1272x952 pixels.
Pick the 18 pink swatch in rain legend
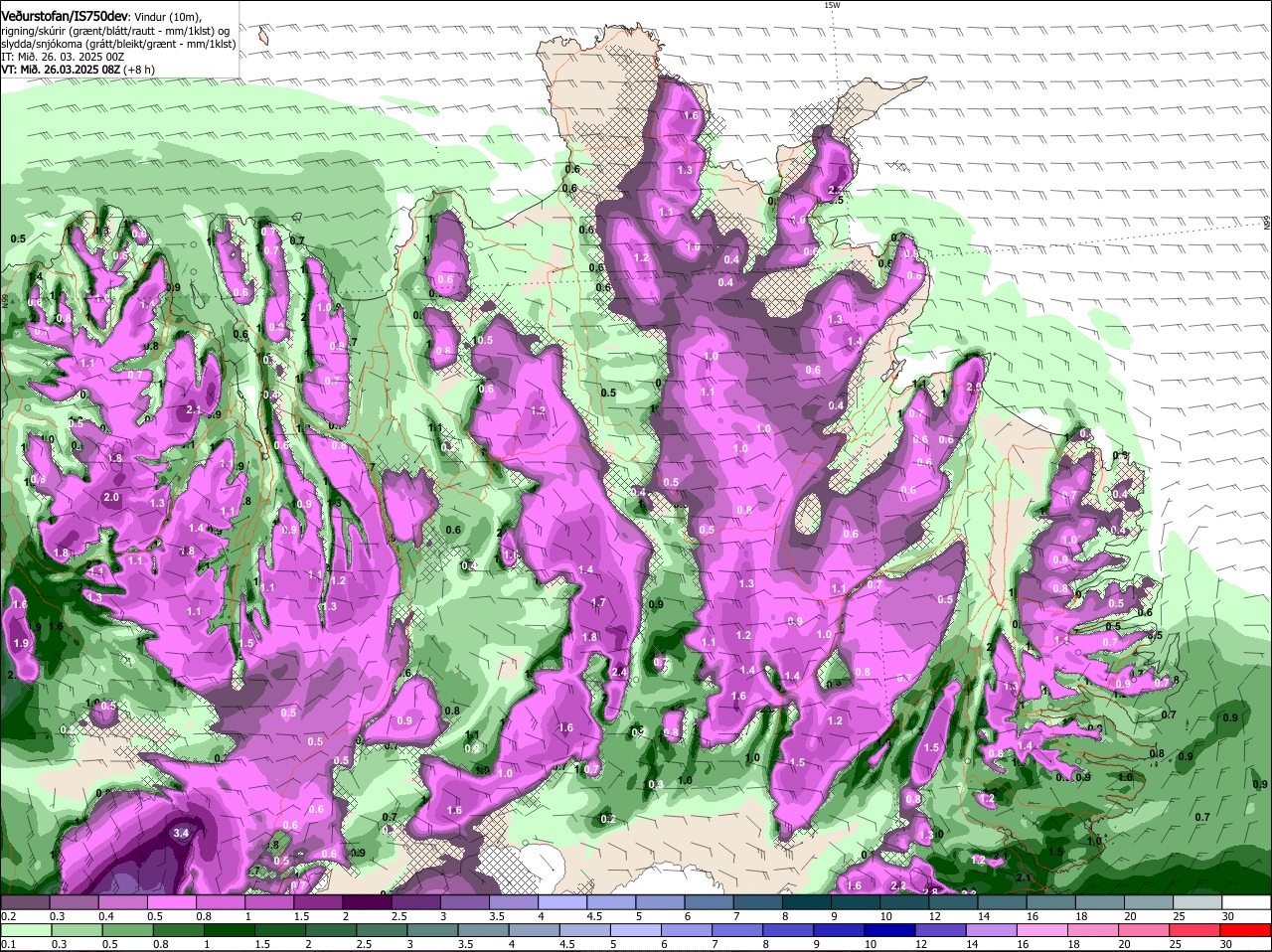[x=1094, y=930]
